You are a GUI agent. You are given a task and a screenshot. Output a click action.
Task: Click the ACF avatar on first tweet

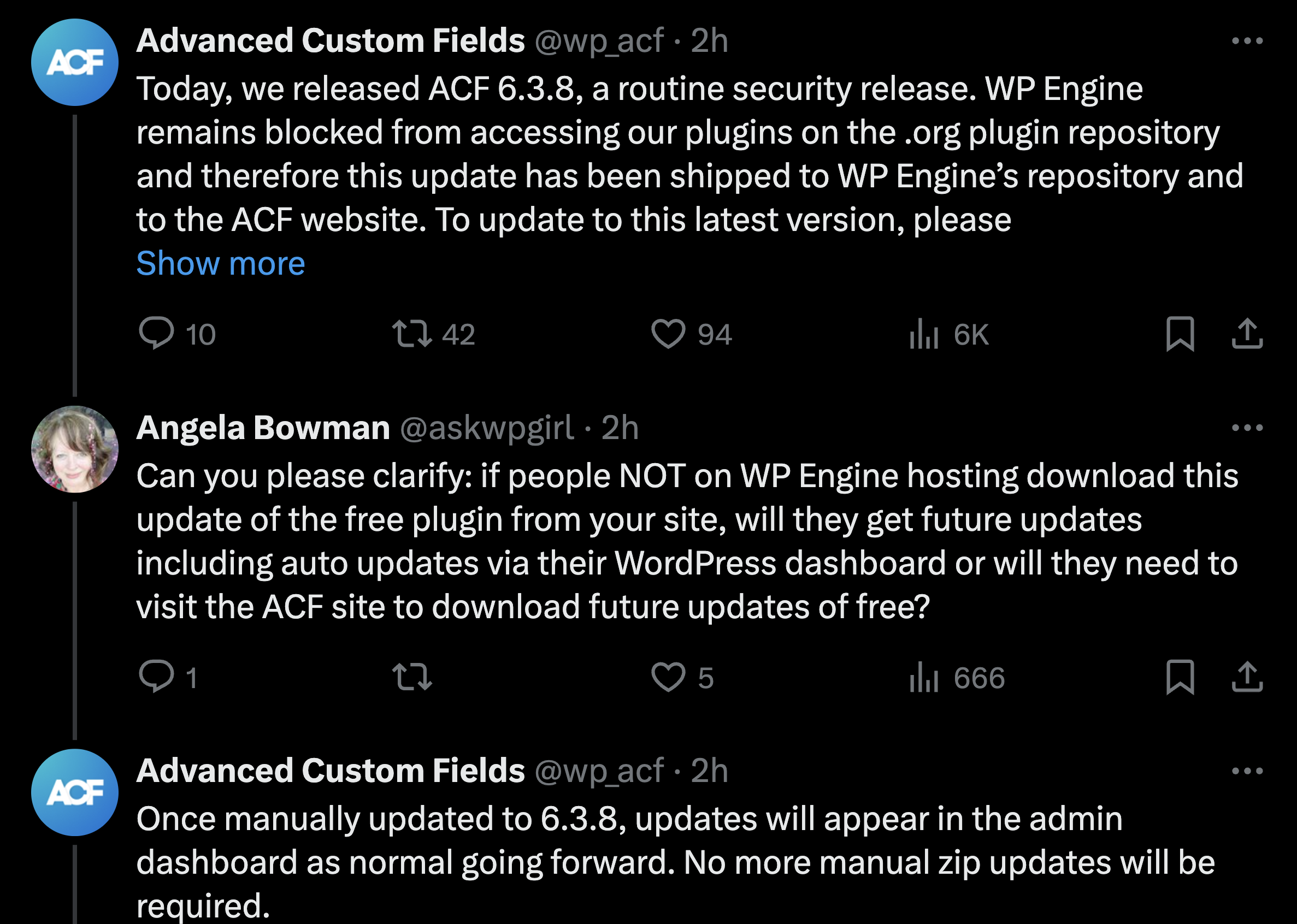74,62
